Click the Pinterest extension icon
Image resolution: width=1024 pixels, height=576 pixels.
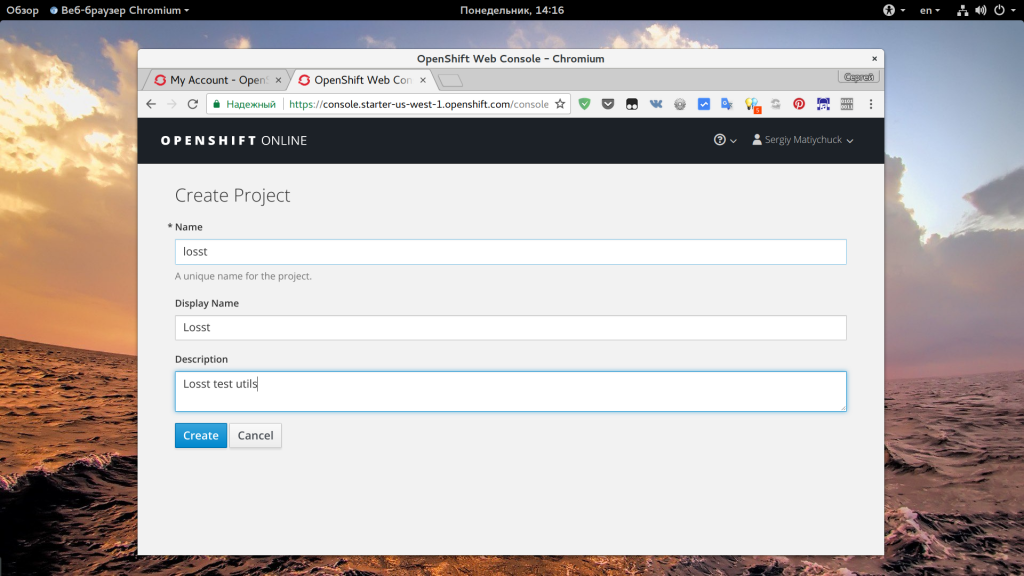click(x=799, y=104)
